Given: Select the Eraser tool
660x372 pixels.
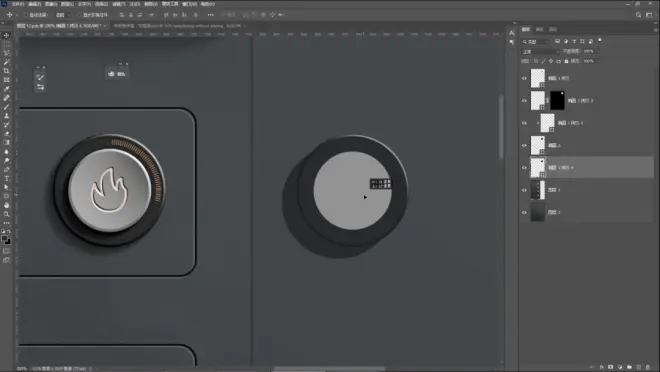Looking at the screenshot, I should point(6,133).
